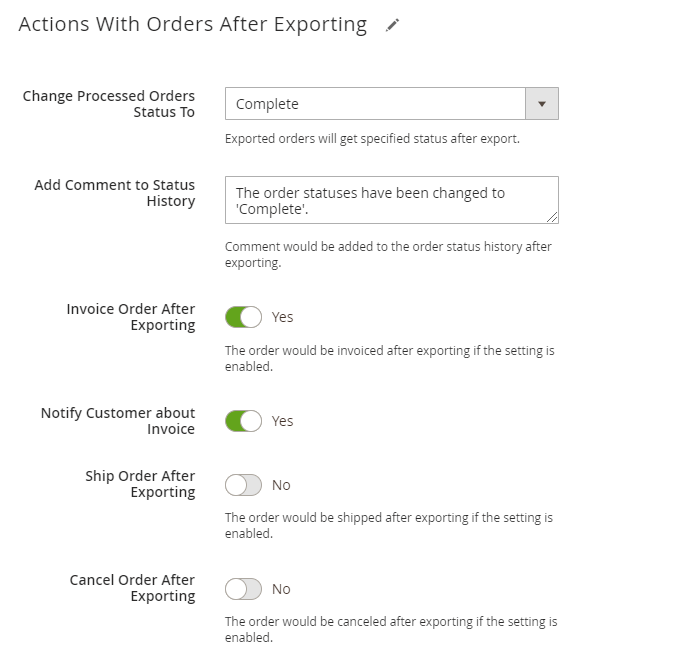This screenshot has height=662, width=684.
Task: Click 'Yes' text beside Notify Customer toggle
Action: coord(283,421)
